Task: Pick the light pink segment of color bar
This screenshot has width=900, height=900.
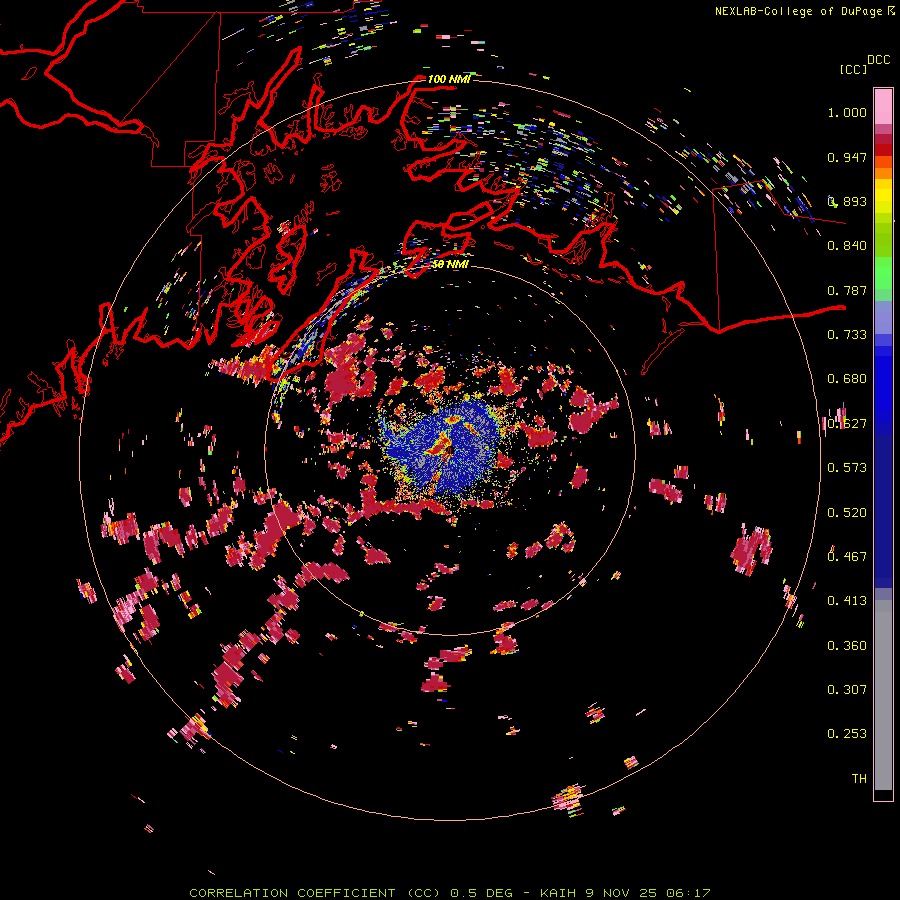Action: pos(883,106)
